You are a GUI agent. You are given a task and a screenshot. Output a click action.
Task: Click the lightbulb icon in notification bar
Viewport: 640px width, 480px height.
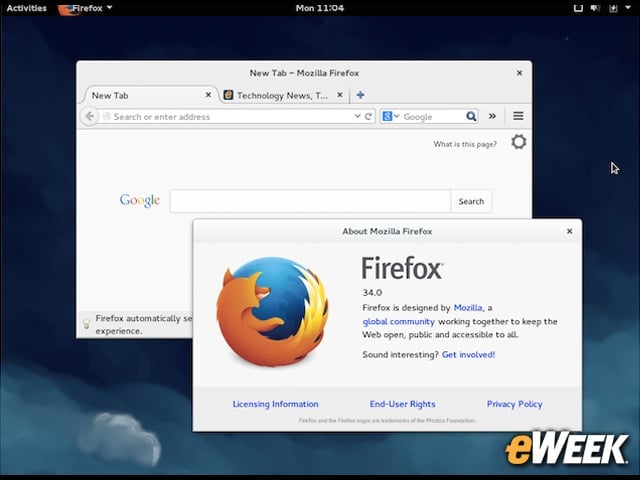(87, 324)
